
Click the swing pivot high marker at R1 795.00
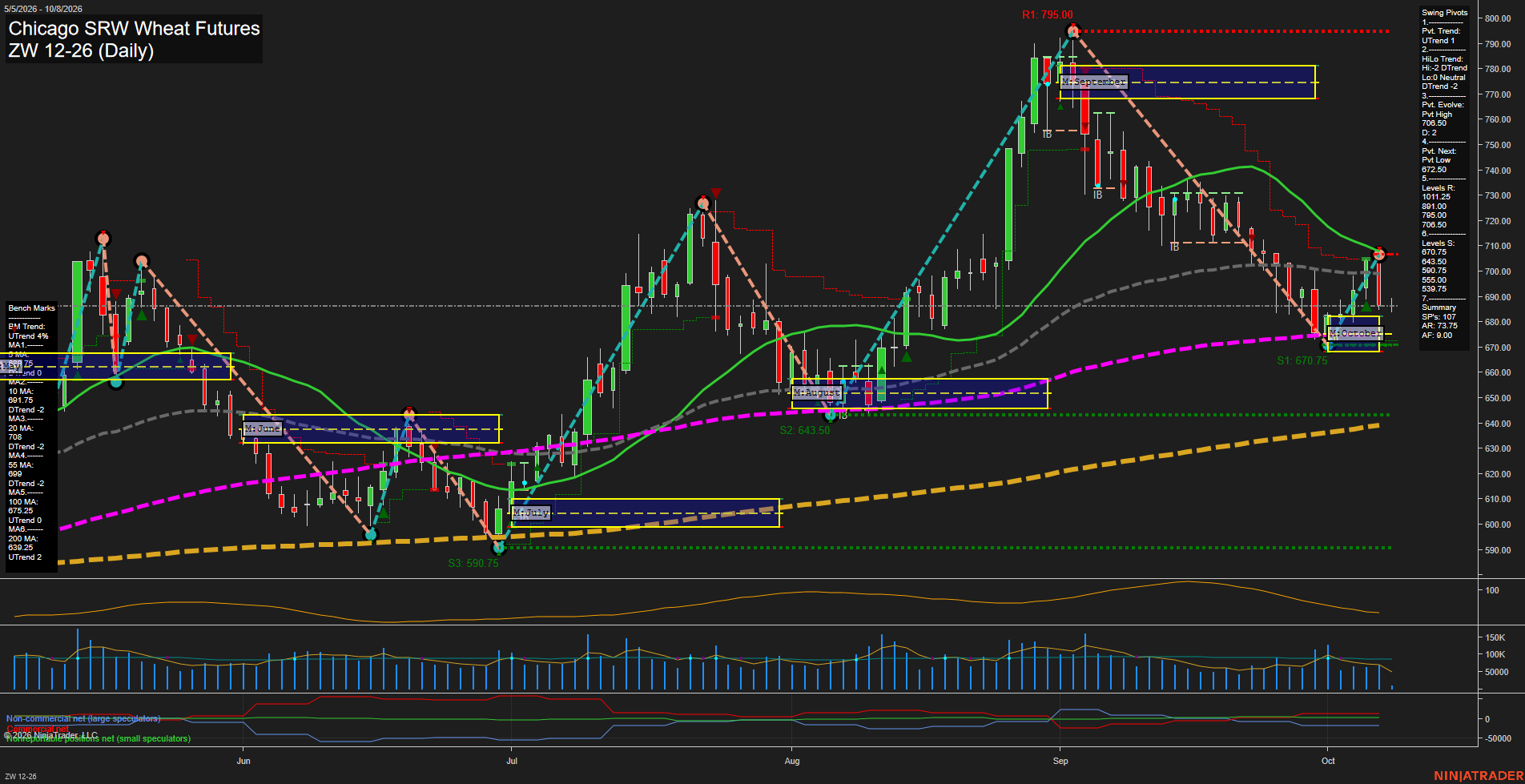coord(1073,31)
